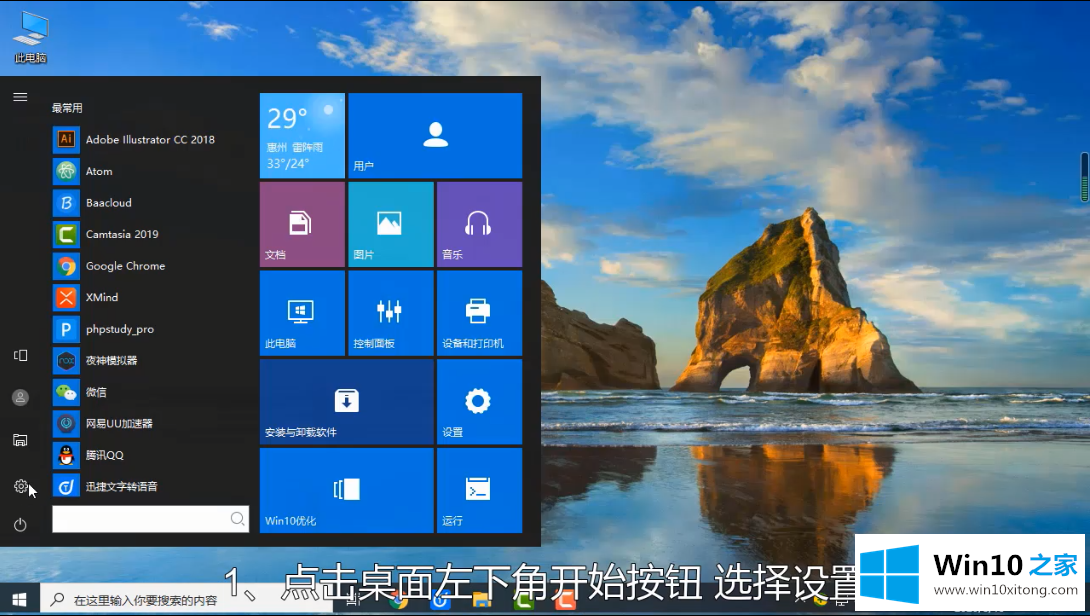Open the 安装与卸载软件 tile
1090x616 pixels.
[346, 402]
